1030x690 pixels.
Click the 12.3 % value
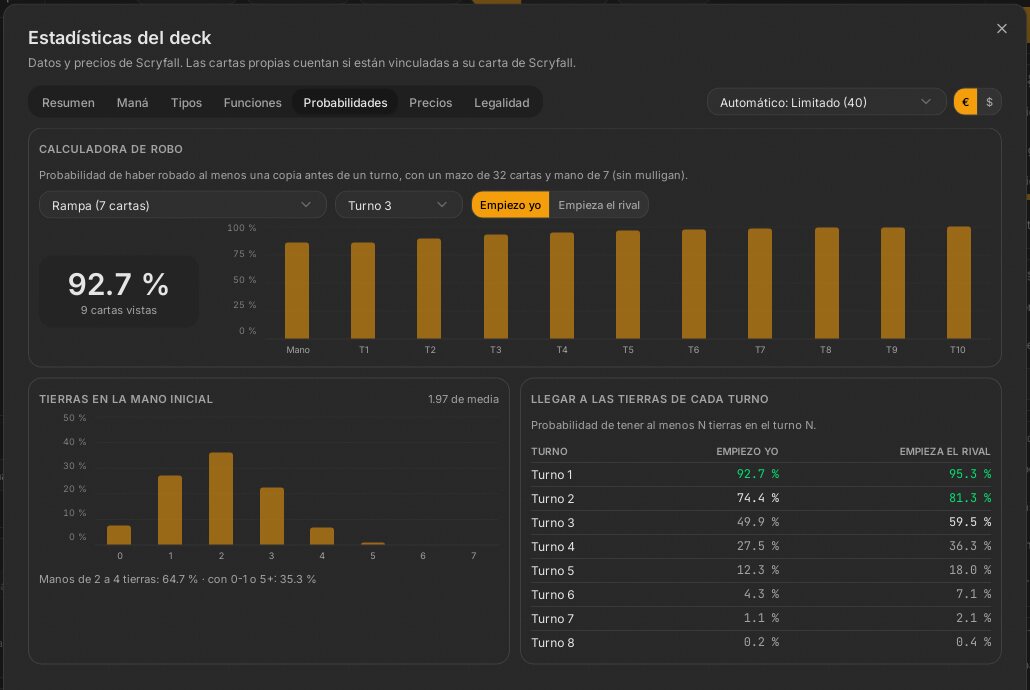click(x=757, y=570)
